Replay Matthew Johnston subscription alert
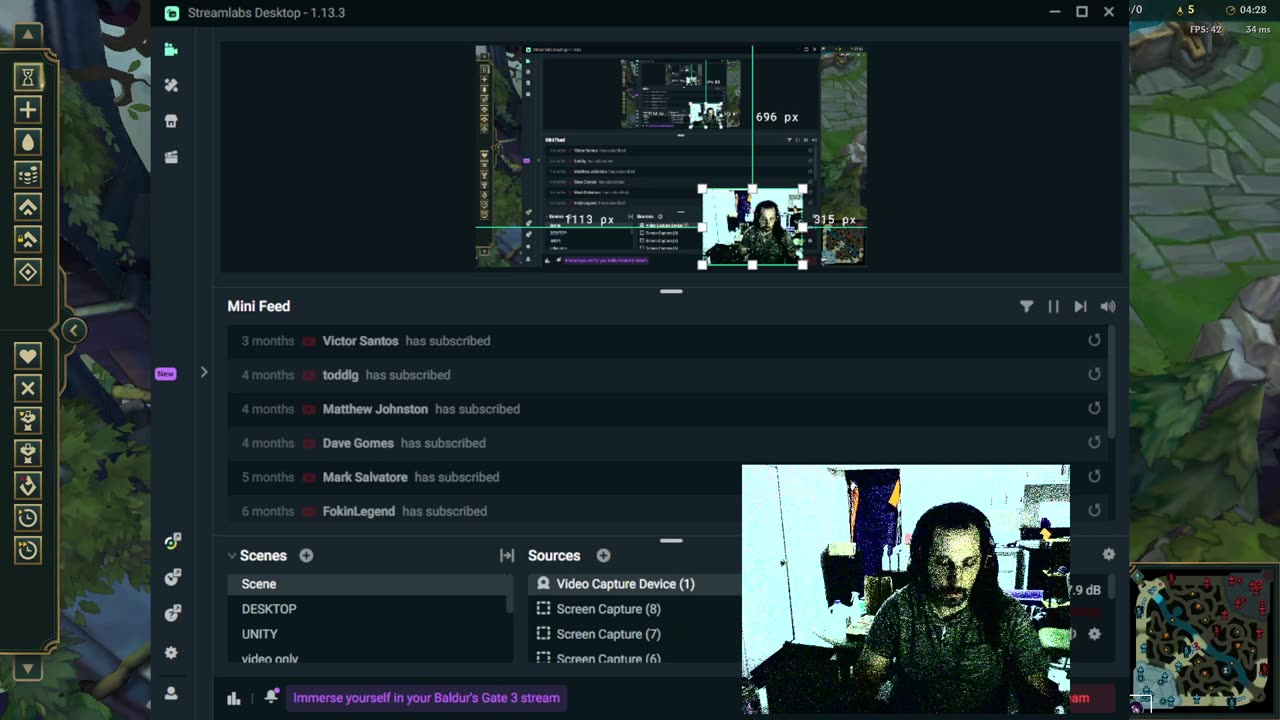Screen dimensions: 1280x720 coord(1094,408)
